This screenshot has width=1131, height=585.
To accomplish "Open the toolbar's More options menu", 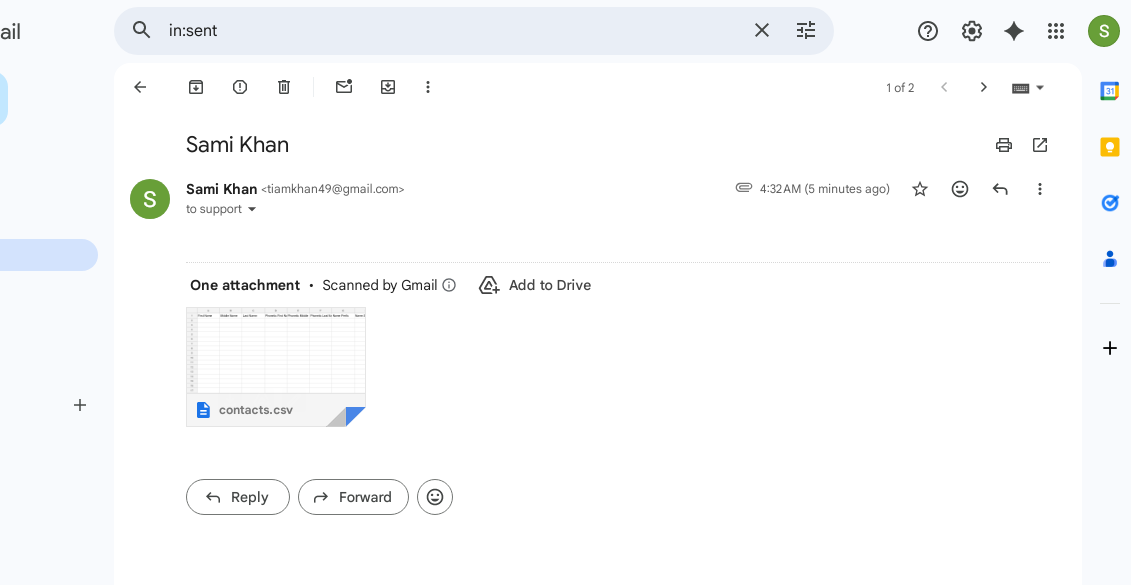I will (x=428, y=87).
